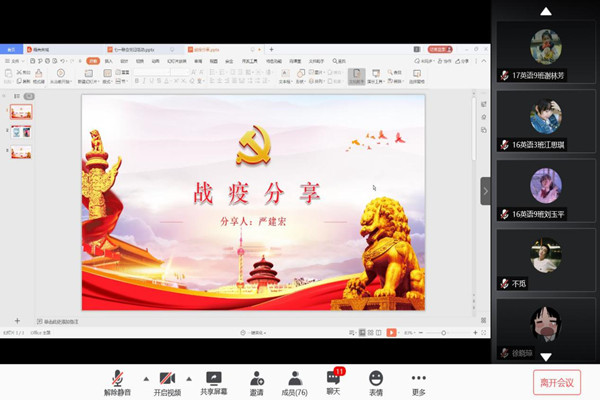Select the third slide thumbnail in slide panel
Image resolution: width=600 pixels, height=400 pixels.
(x=21, y=152)
